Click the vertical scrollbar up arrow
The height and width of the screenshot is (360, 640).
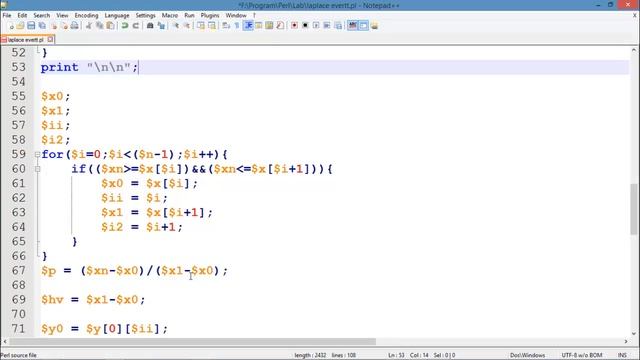tap(633, 50)
